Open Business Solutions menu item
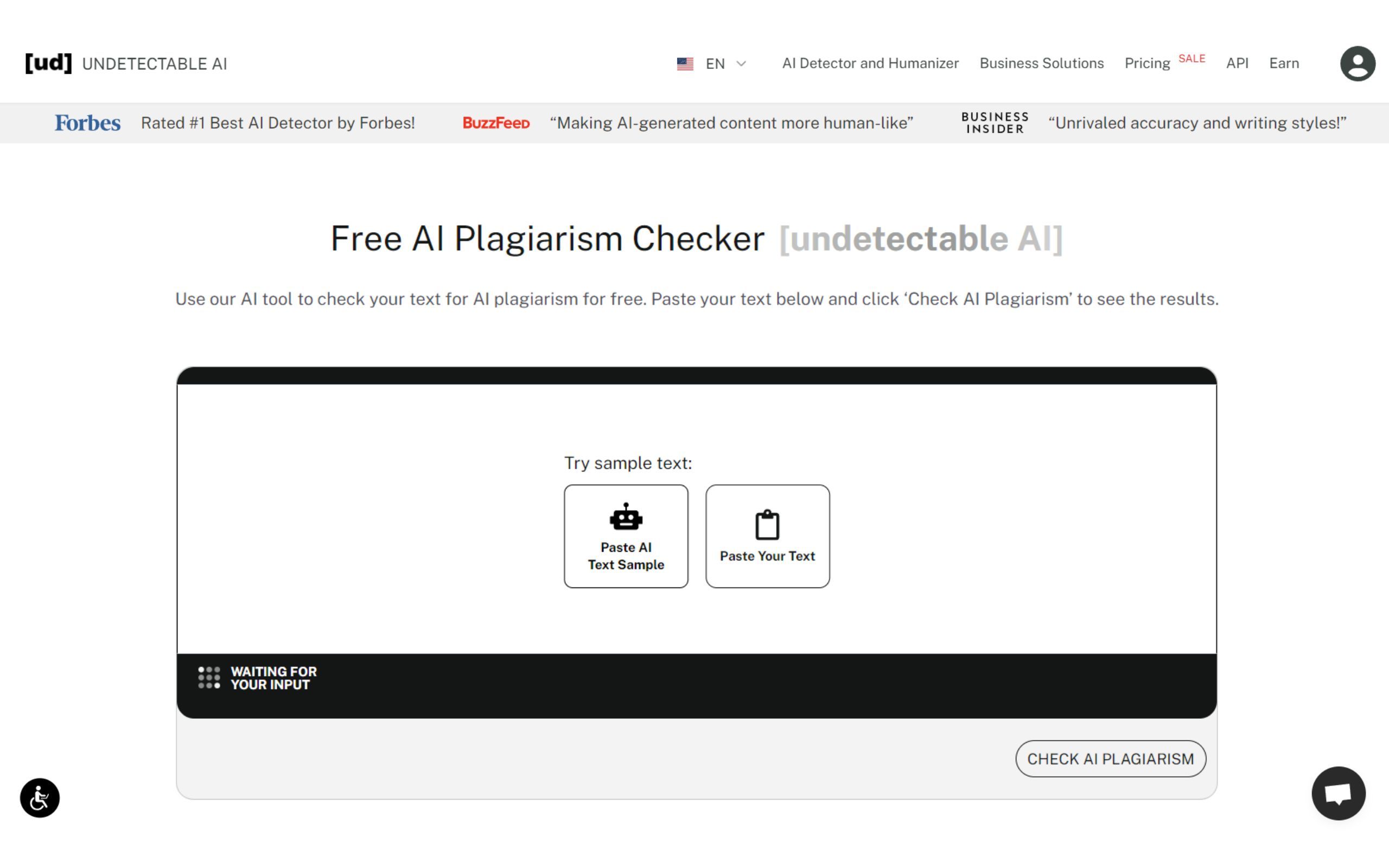This screenshot has height=868, width=1389. (1041, 63)
